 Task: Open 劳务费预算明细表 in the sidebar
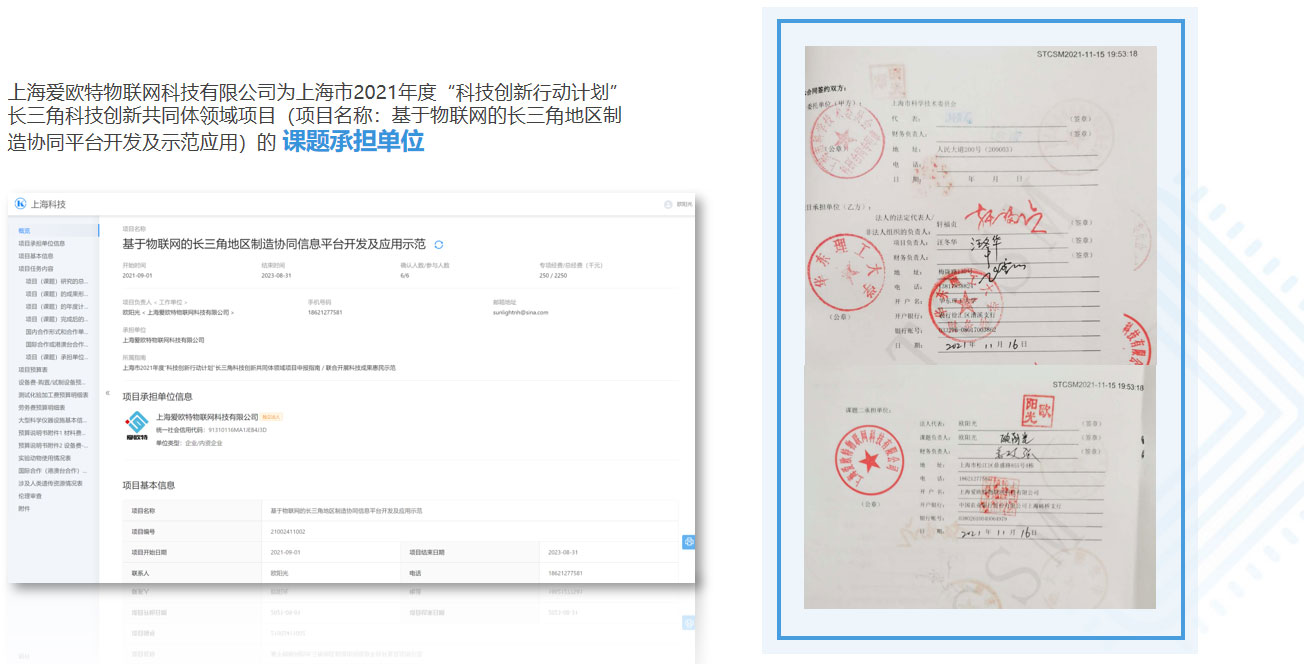[41, 408]
